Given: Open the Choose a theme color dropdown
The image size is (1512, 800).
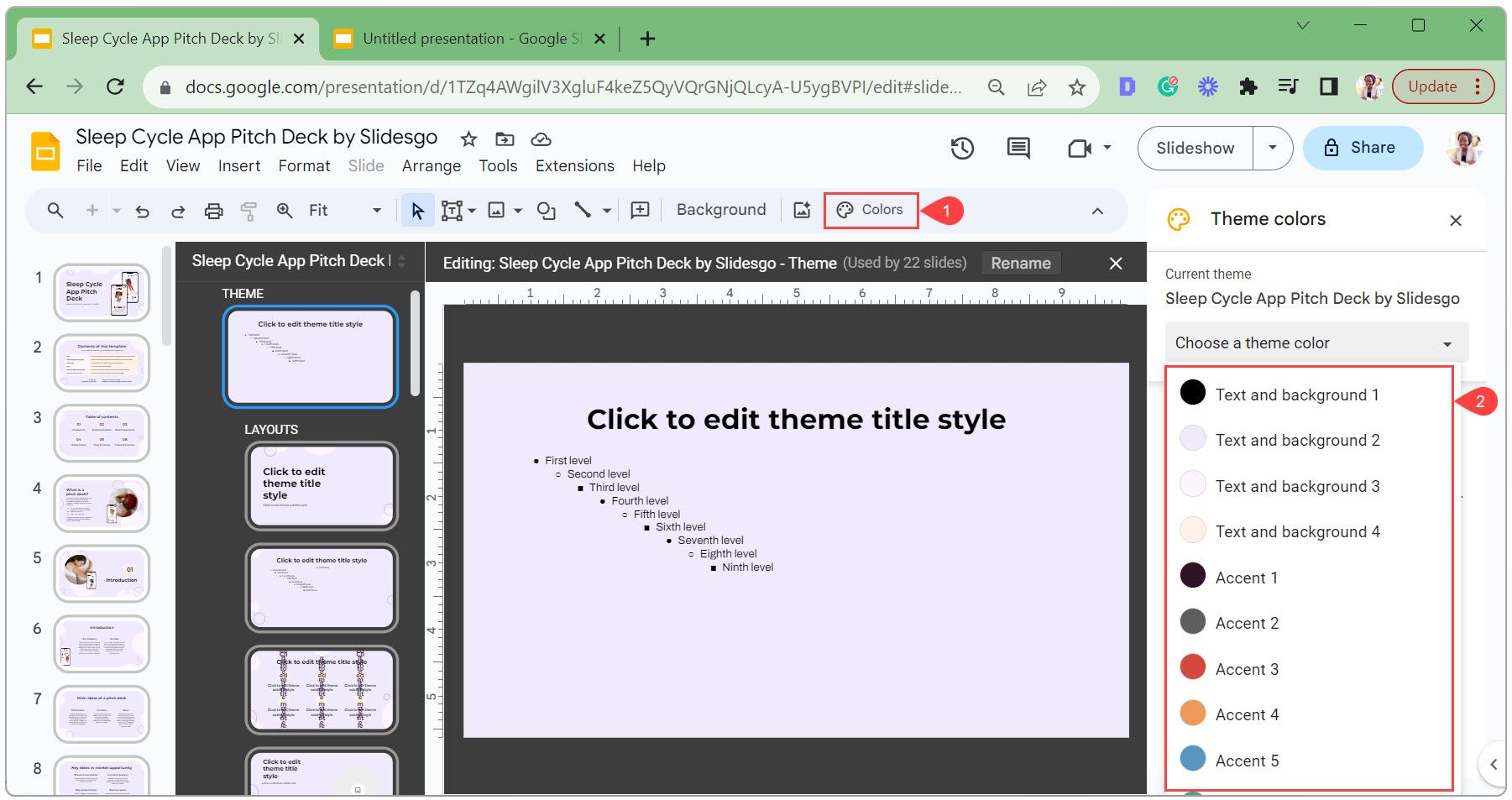Looking at the screenshot, I should (x=1316, y=343).
